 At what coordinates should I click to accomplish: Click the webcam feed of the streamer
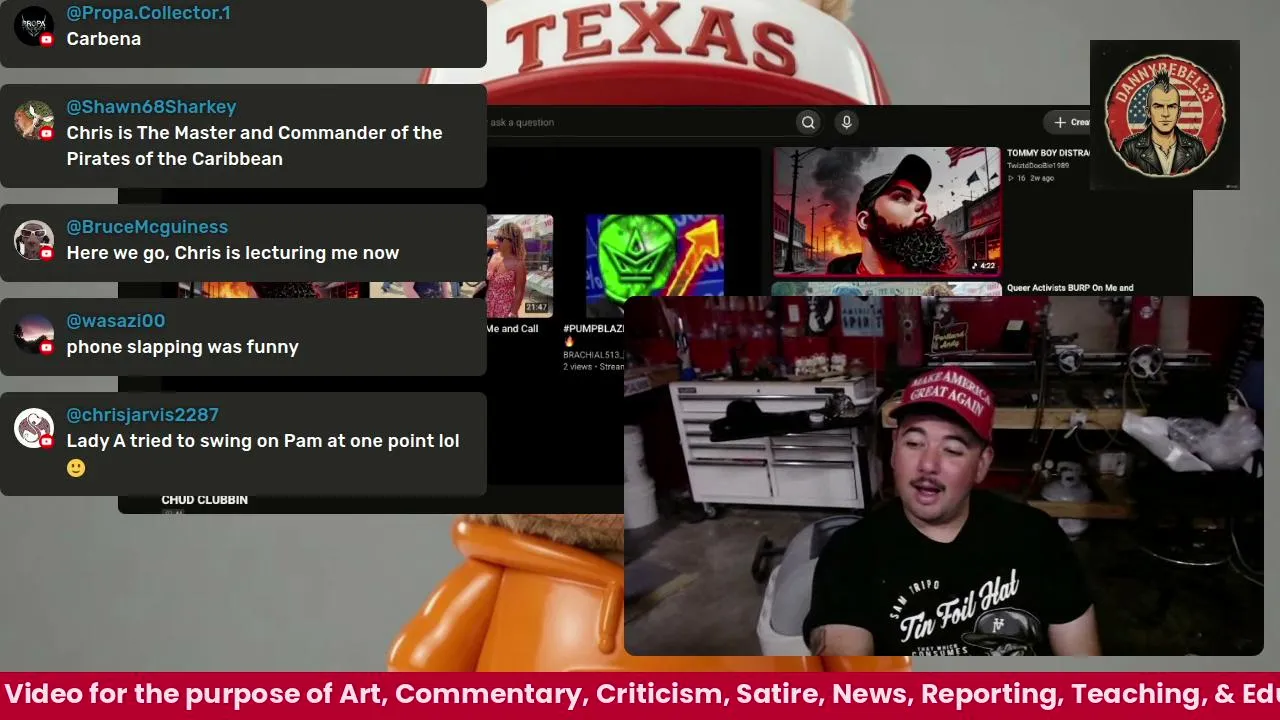tap(943, 476)
